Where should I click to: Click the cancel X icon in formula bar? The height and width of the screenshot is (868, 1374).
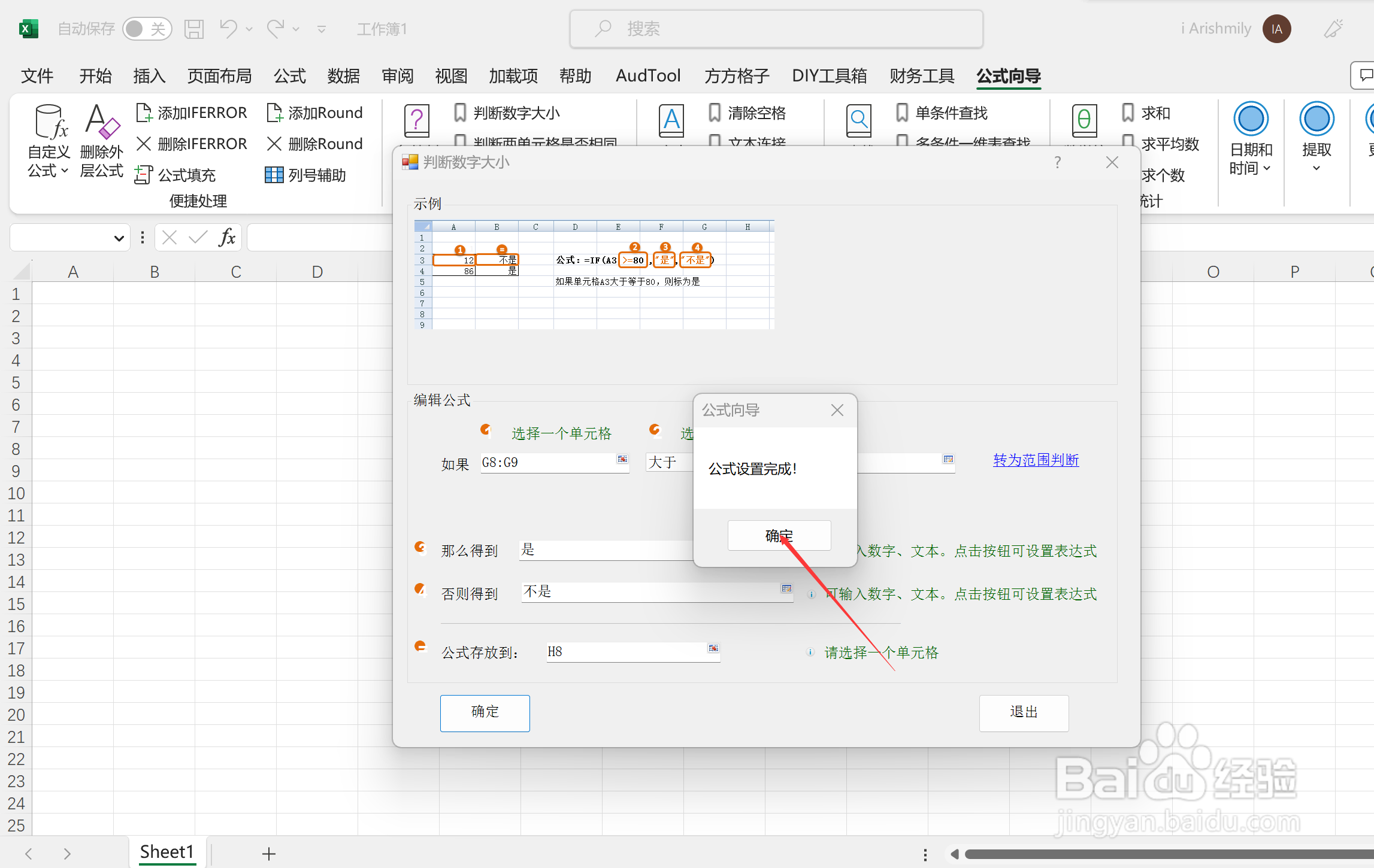click(x=170, y=238)
